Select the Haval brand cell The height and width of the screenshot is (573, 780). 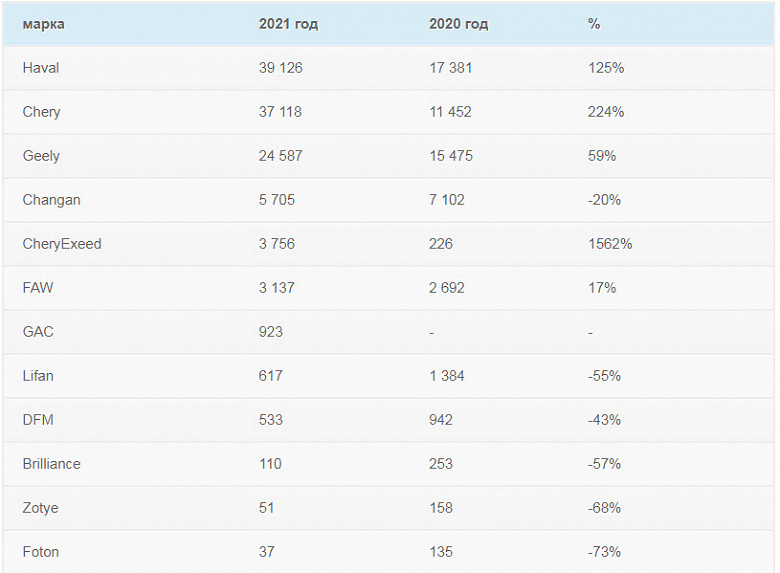[42, 68]
